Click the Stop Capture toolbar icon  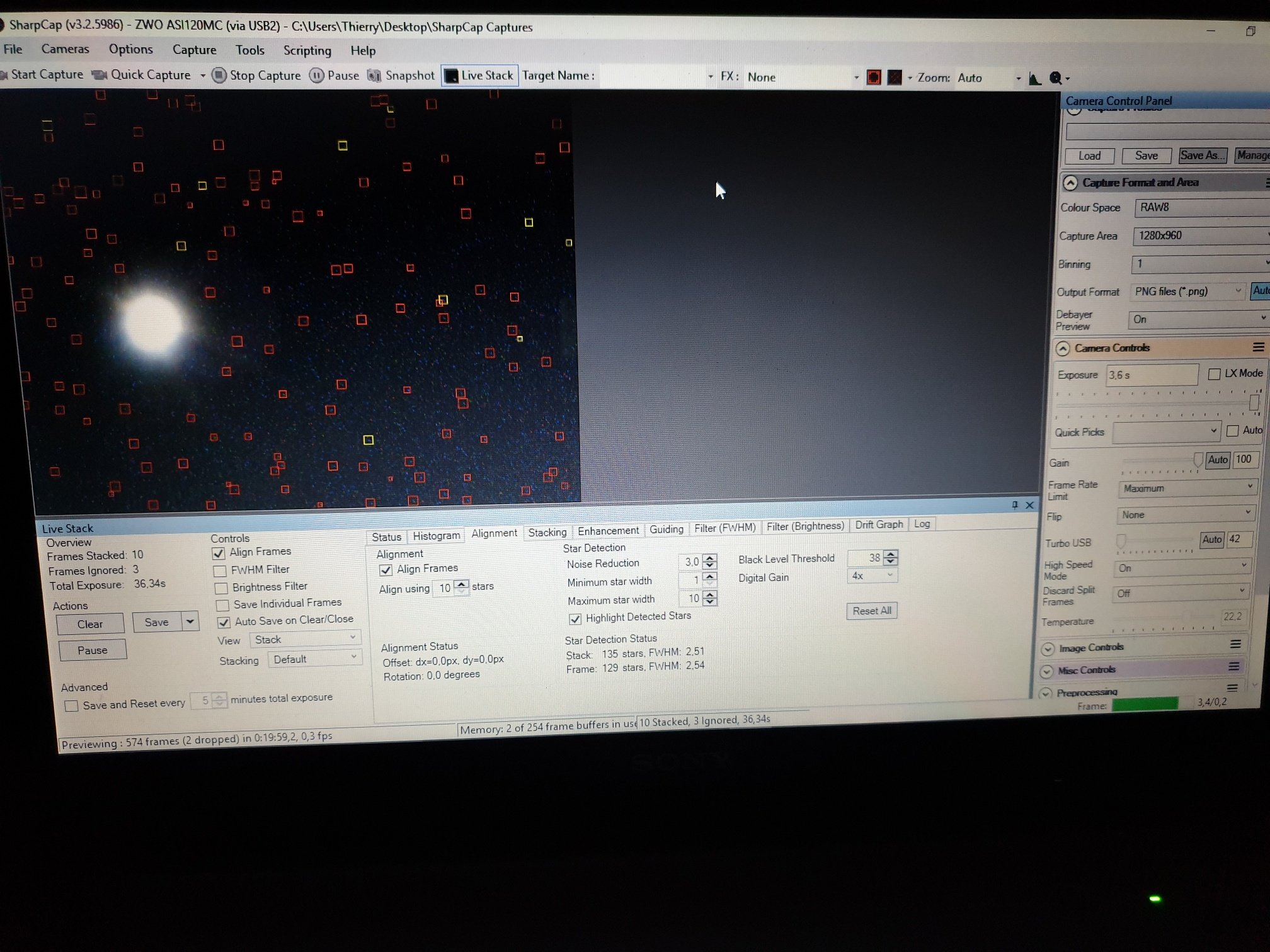point(219,76)
